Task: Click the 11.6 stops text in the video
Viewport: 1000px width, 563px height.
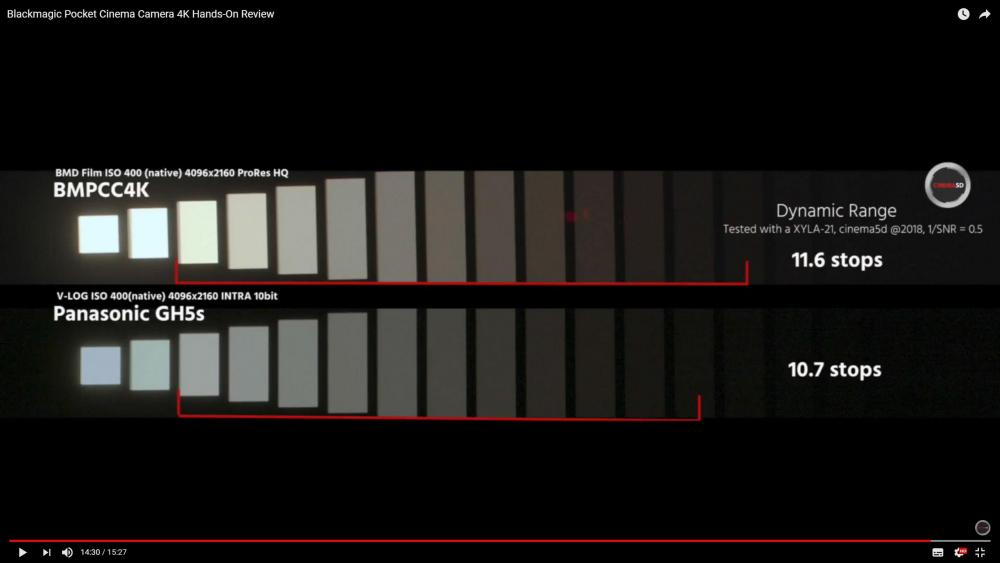Action: [836, 260]
